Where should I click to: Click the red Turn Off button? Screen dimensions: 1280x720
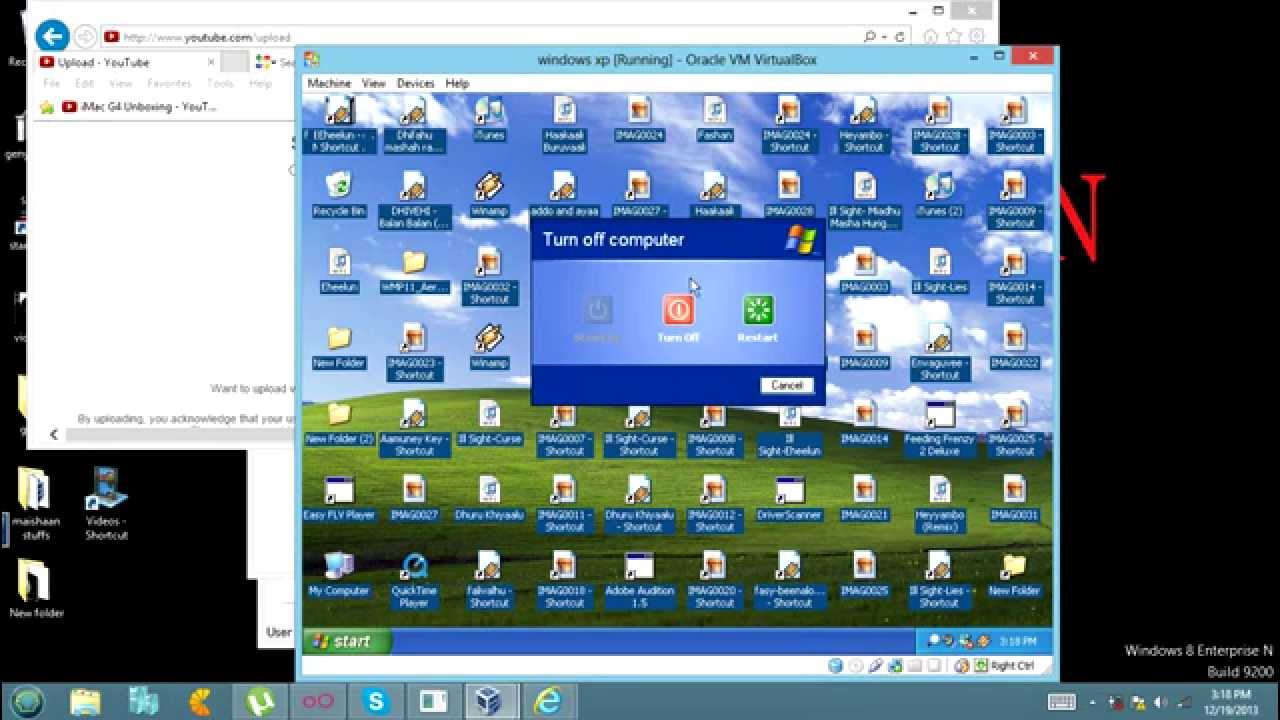[678, 311]
